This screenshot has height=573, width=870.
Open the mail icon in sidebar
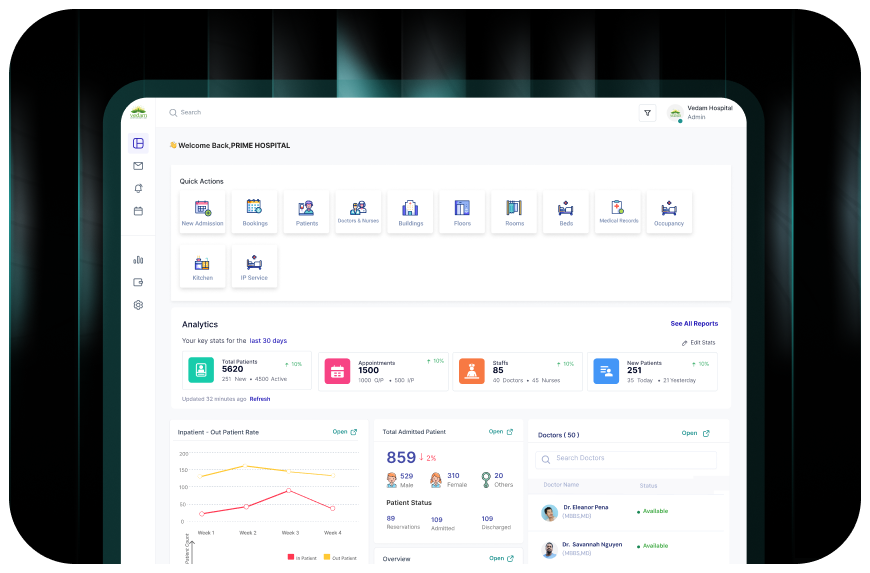138,166
